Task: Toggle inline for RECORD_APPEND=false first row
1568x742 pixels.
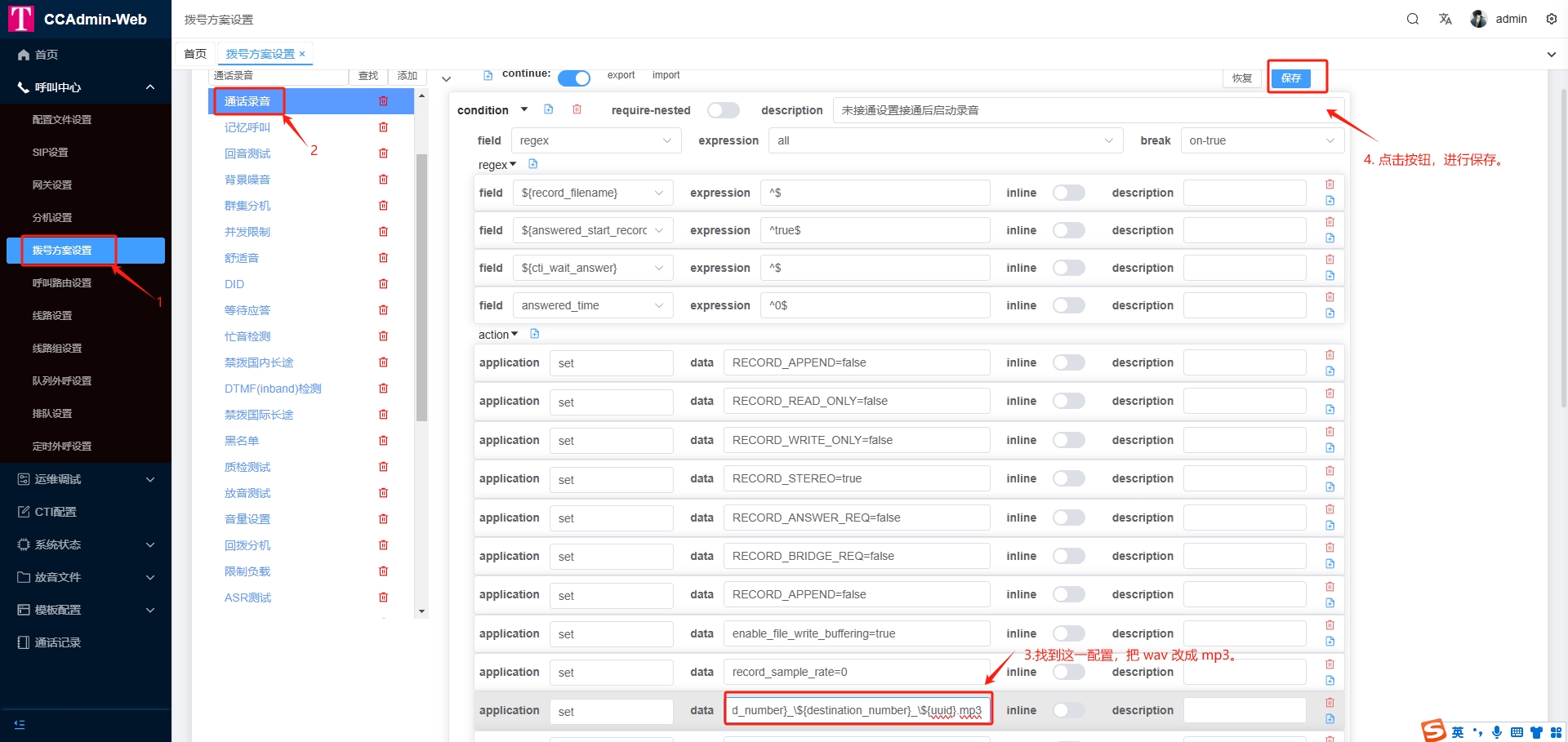Action: pyautogui.click(x=1068, y=362)
